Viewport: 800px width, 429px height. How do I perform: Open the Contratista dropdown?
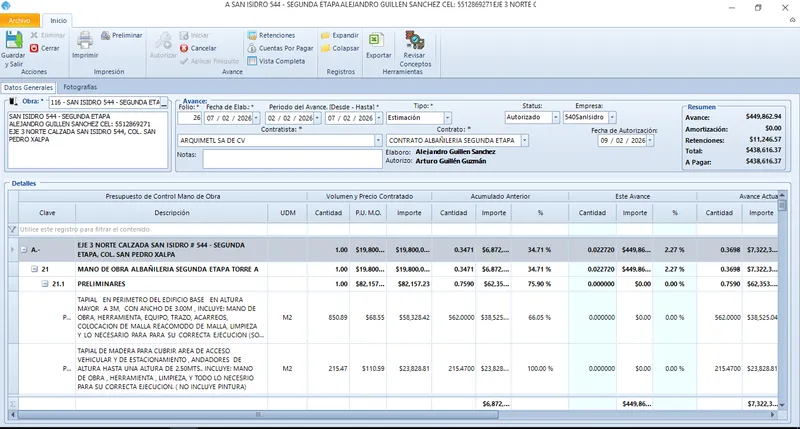coord(378,140)
